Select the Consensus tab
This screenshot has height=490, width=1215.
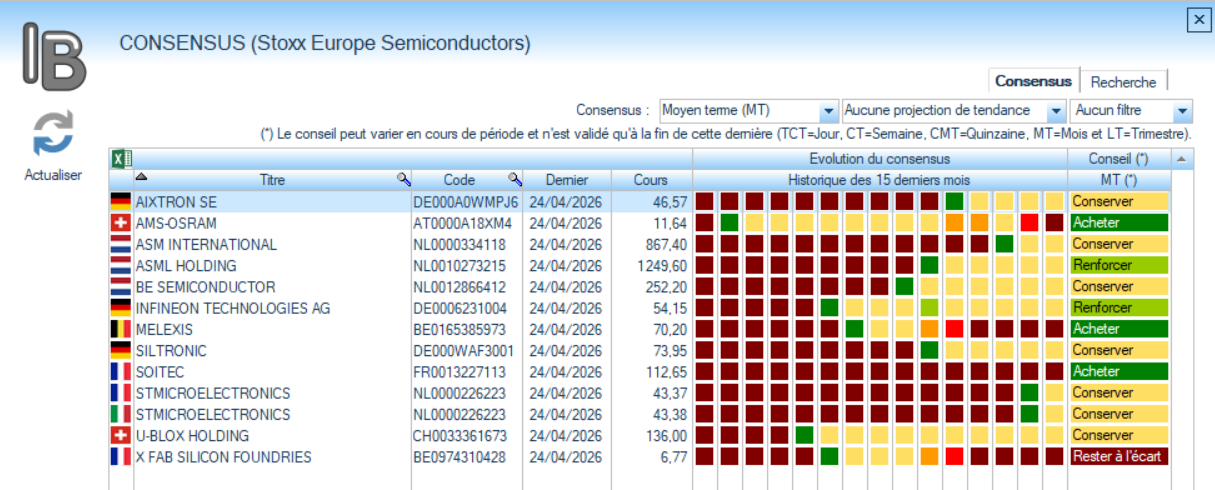tap(1033, 81)
